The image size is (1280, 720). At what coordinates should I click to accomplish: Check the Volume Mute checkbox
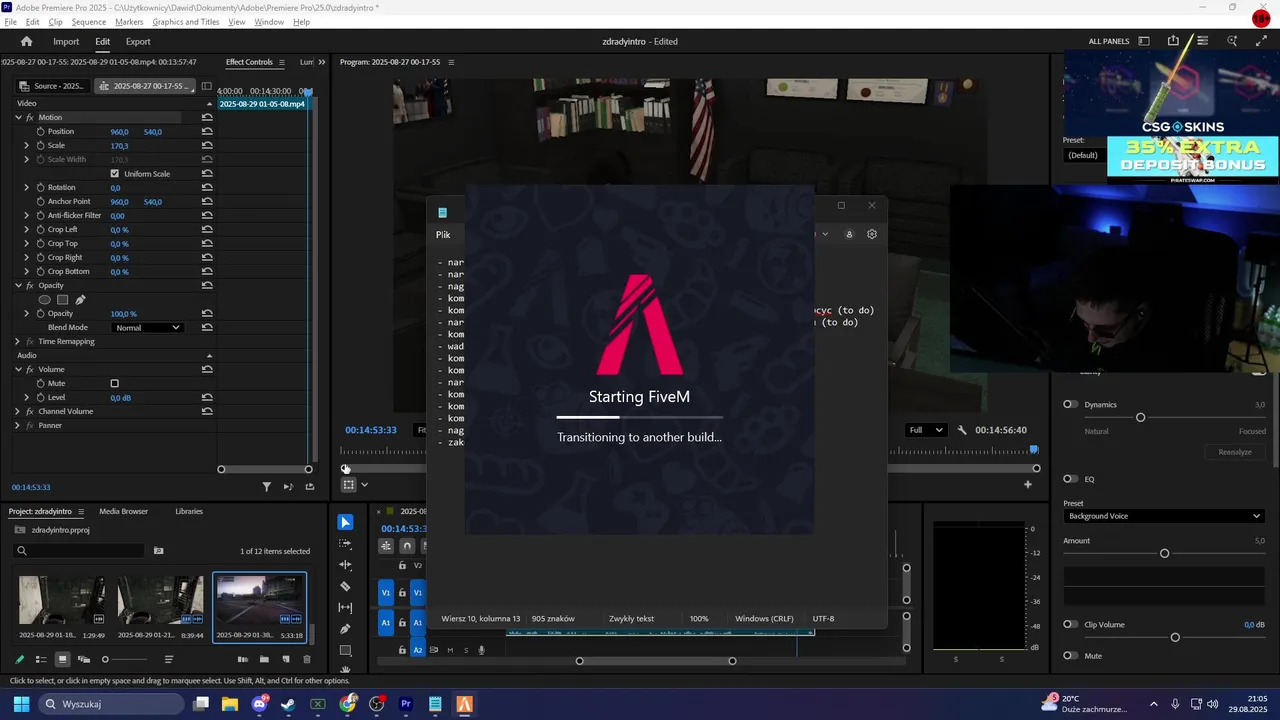coord(114,383)
